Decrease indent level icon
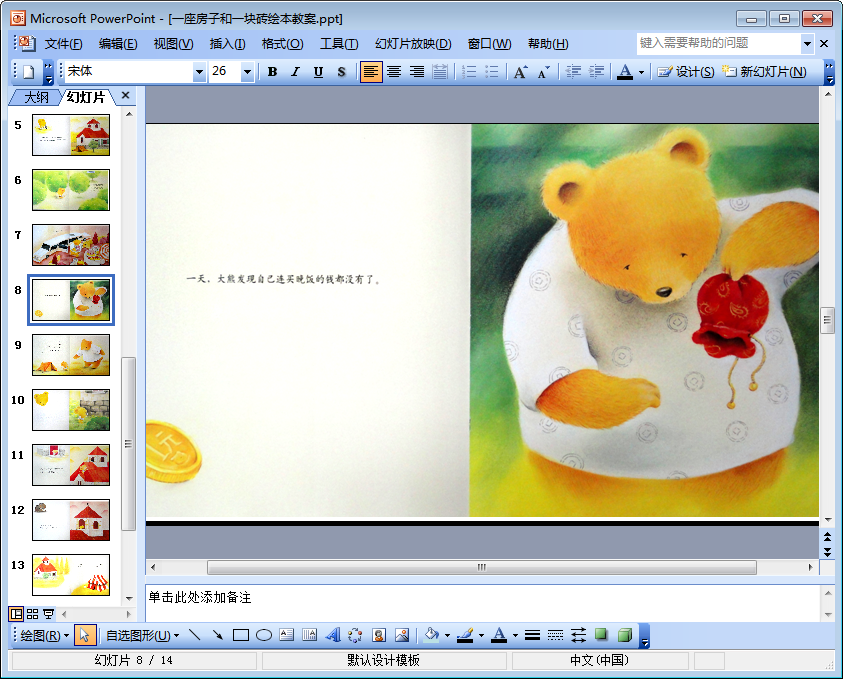 coord(573,72)
